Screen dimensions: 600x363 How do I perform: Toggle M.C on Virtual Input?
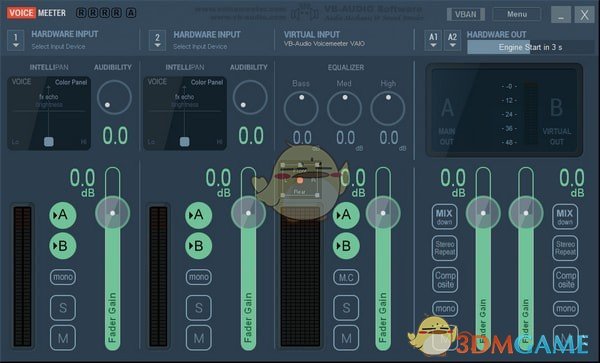(346, 277)
